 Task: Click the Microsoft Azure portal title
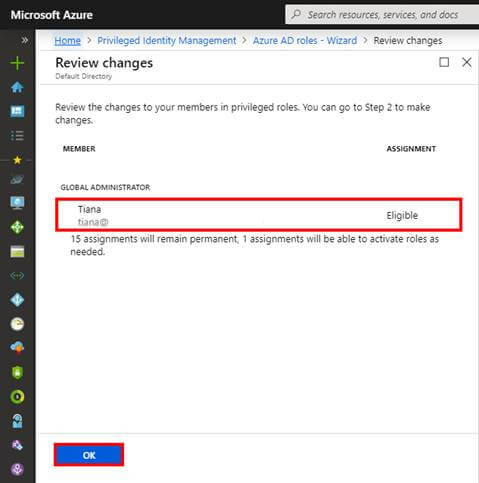click(x=52, y=15)
